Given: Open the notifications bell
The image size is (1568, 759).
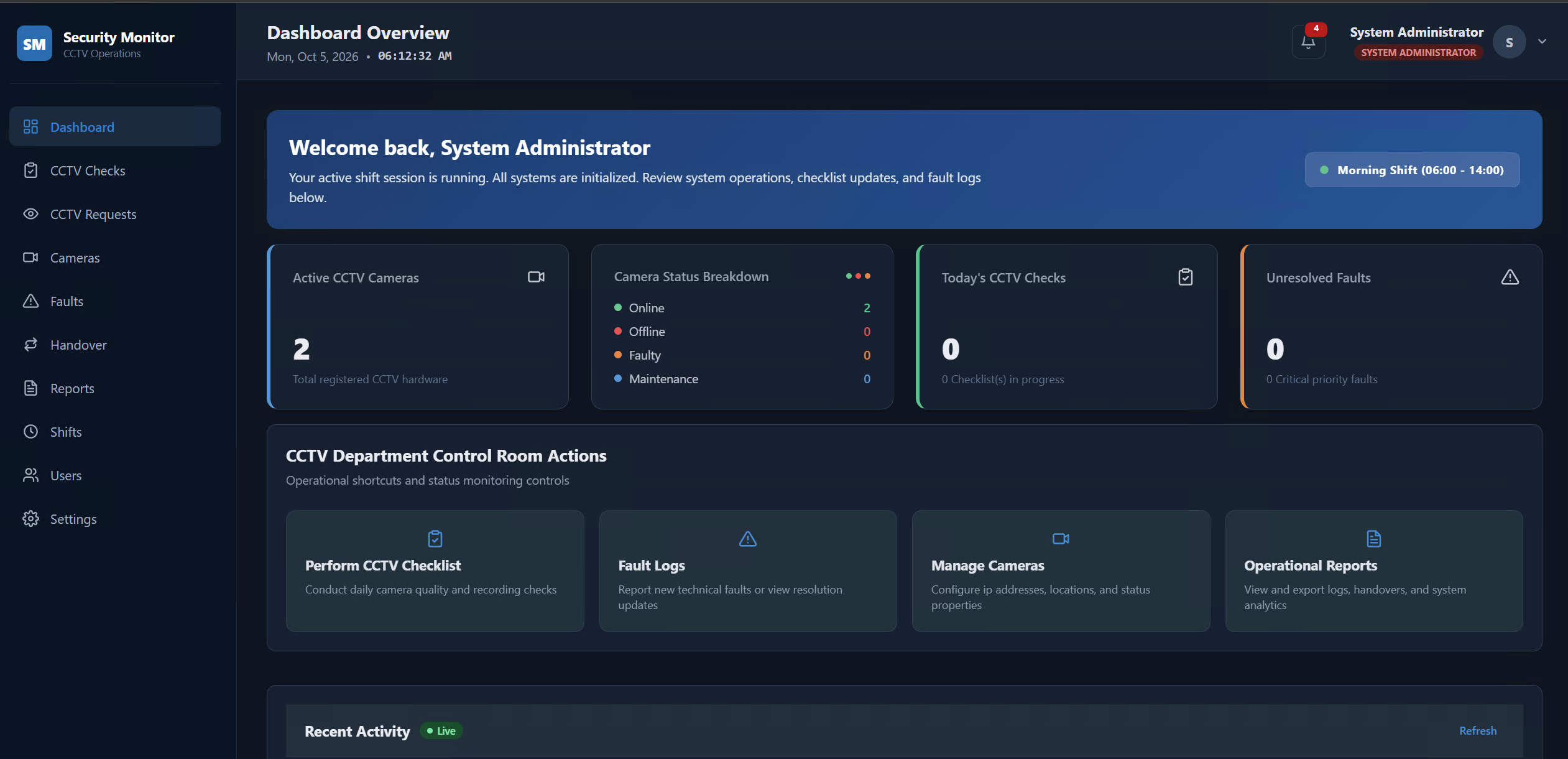Looking at the screenshot, I should tap(1308, 42).
